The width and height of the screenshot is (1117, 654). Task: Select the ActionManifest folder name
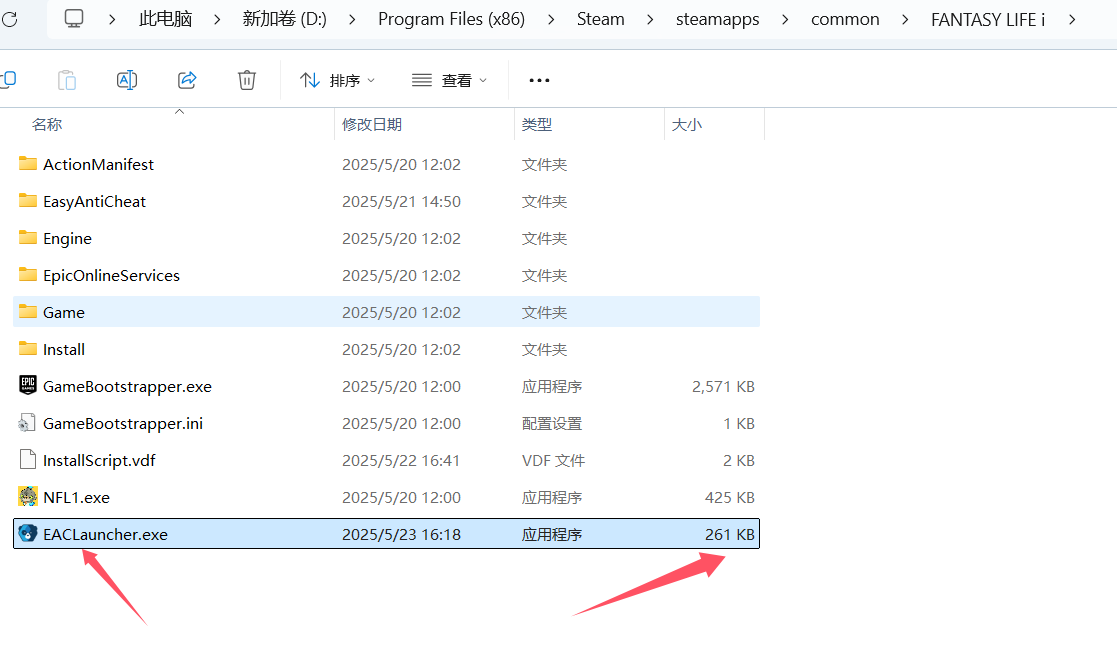(98, 165)
